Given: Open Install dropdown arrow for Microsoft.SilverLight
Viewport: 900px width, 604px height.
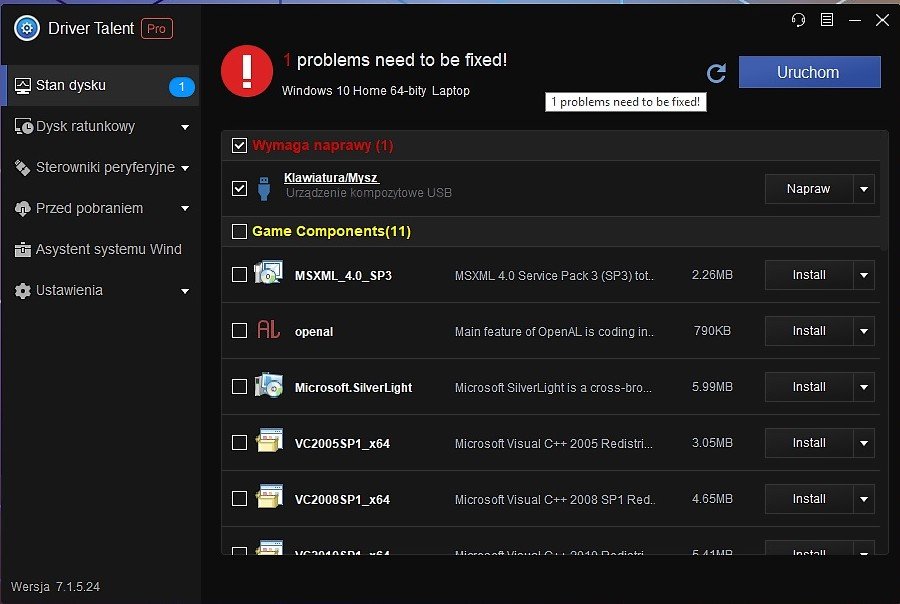Looking at the screenshot, I should click(x=864, y=387).
